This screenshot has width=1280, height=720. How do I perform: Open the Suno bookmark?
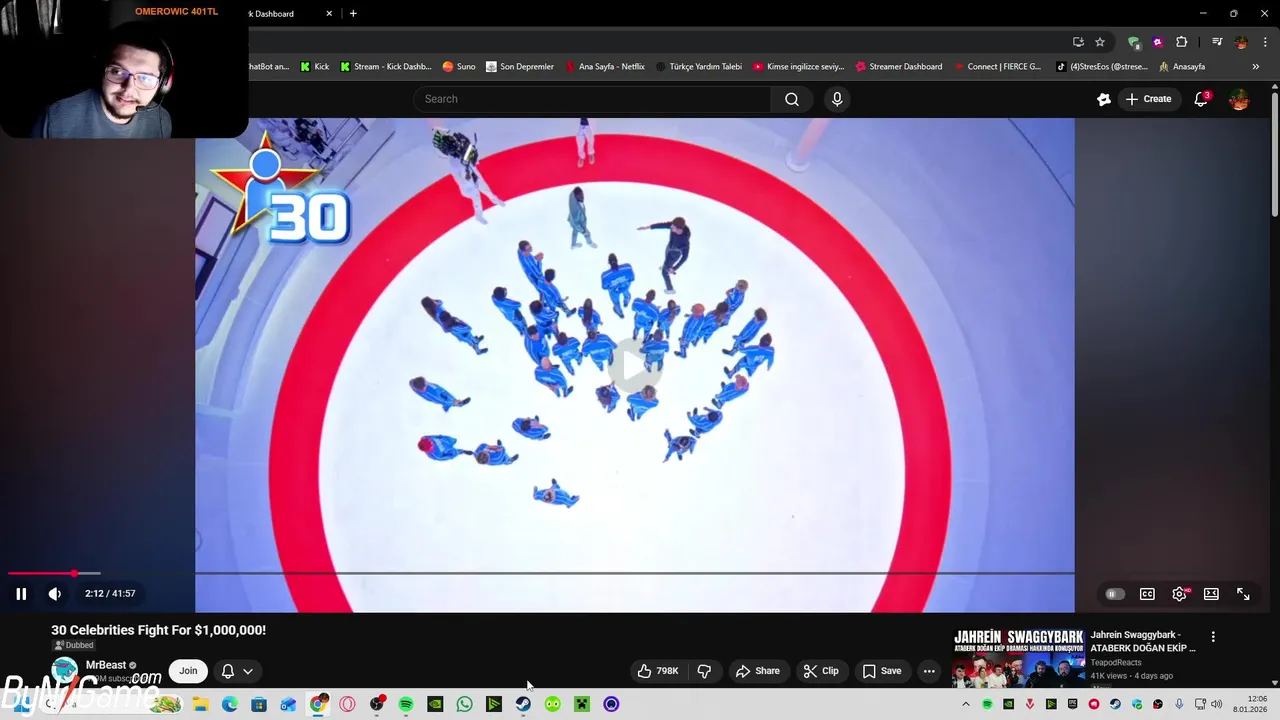[459, 67]
